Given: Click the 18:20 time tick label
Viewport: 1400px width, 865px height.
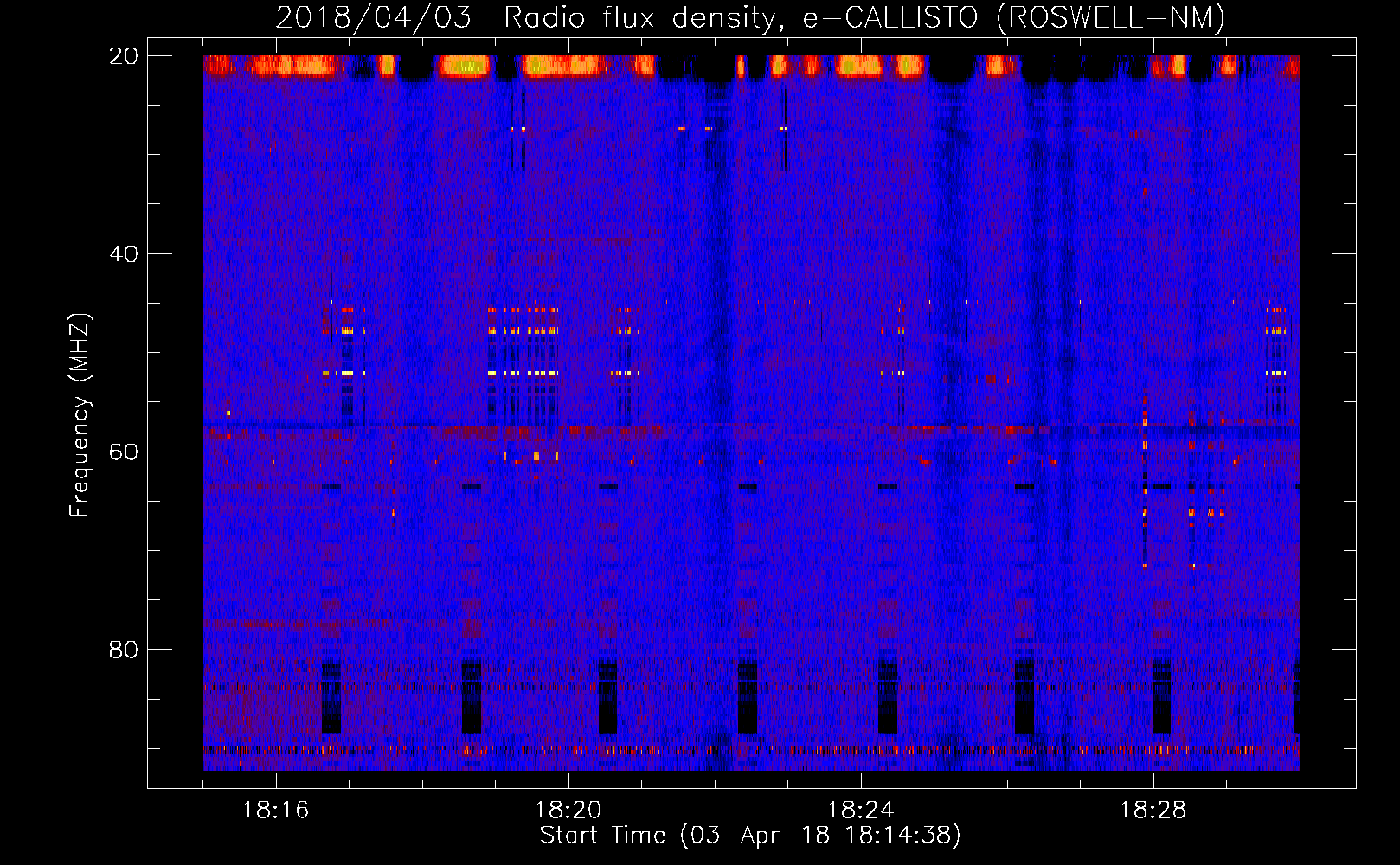Looking at the screenshot, I should click(568, 811).
